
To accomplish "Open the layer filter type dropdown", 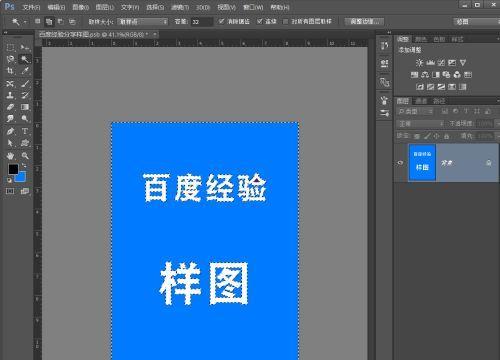I will (x=416, y=112).
